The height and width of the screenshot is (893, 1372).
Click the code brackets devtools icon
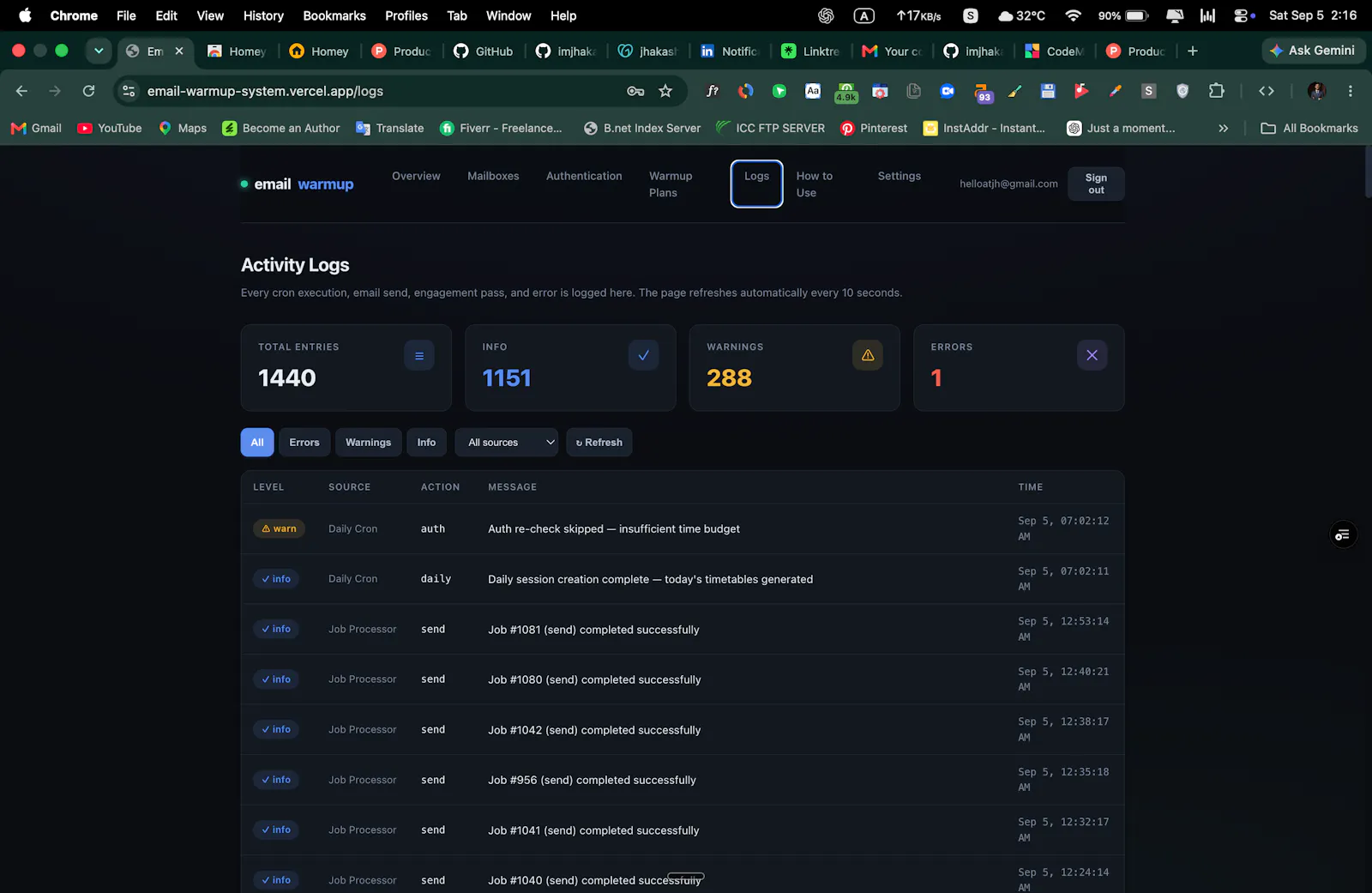coord(1267,91)
